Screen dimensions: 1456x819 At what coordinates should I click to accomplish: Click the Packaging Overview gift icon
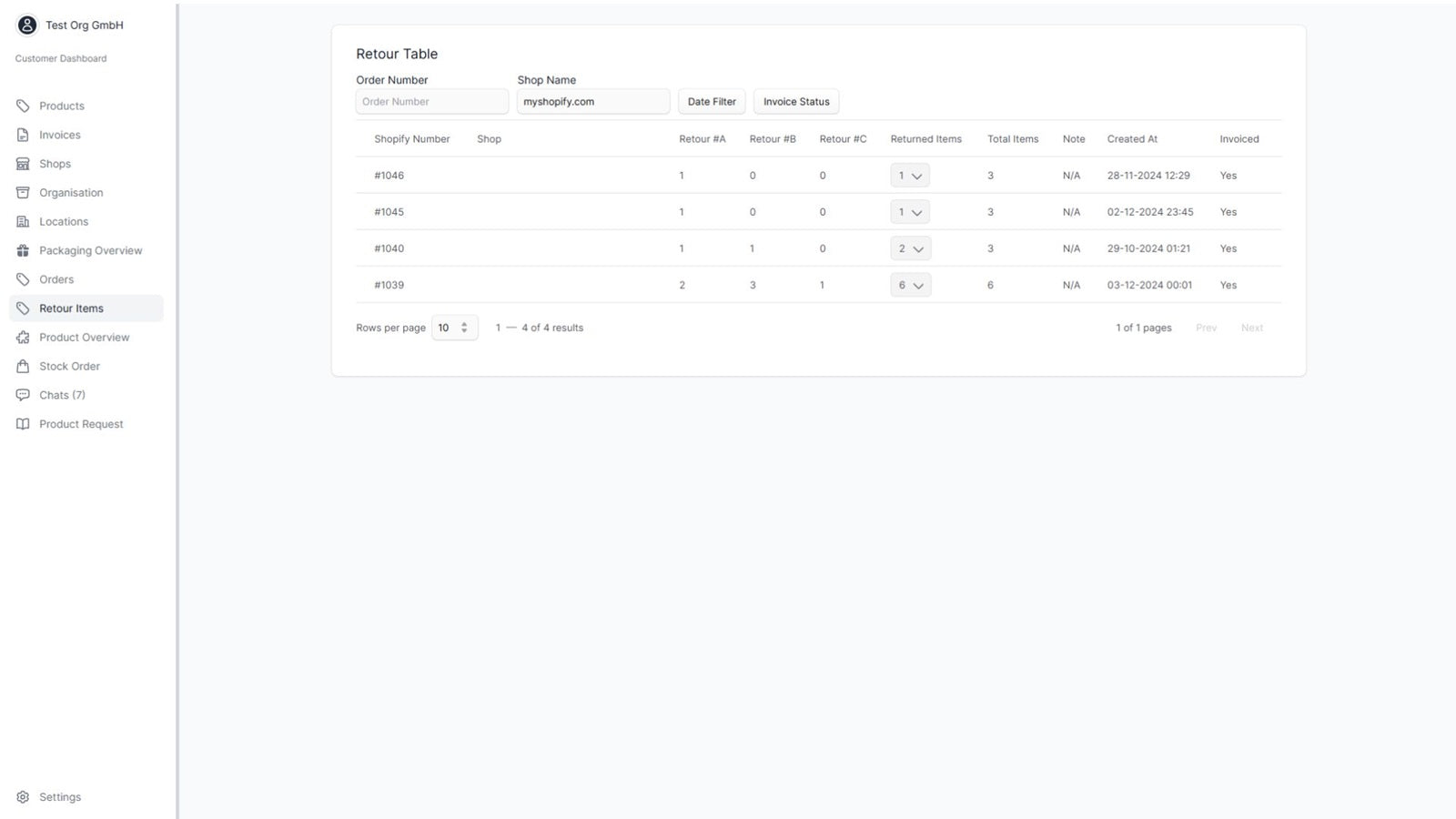pyautogui.click(x=23, y=250)
